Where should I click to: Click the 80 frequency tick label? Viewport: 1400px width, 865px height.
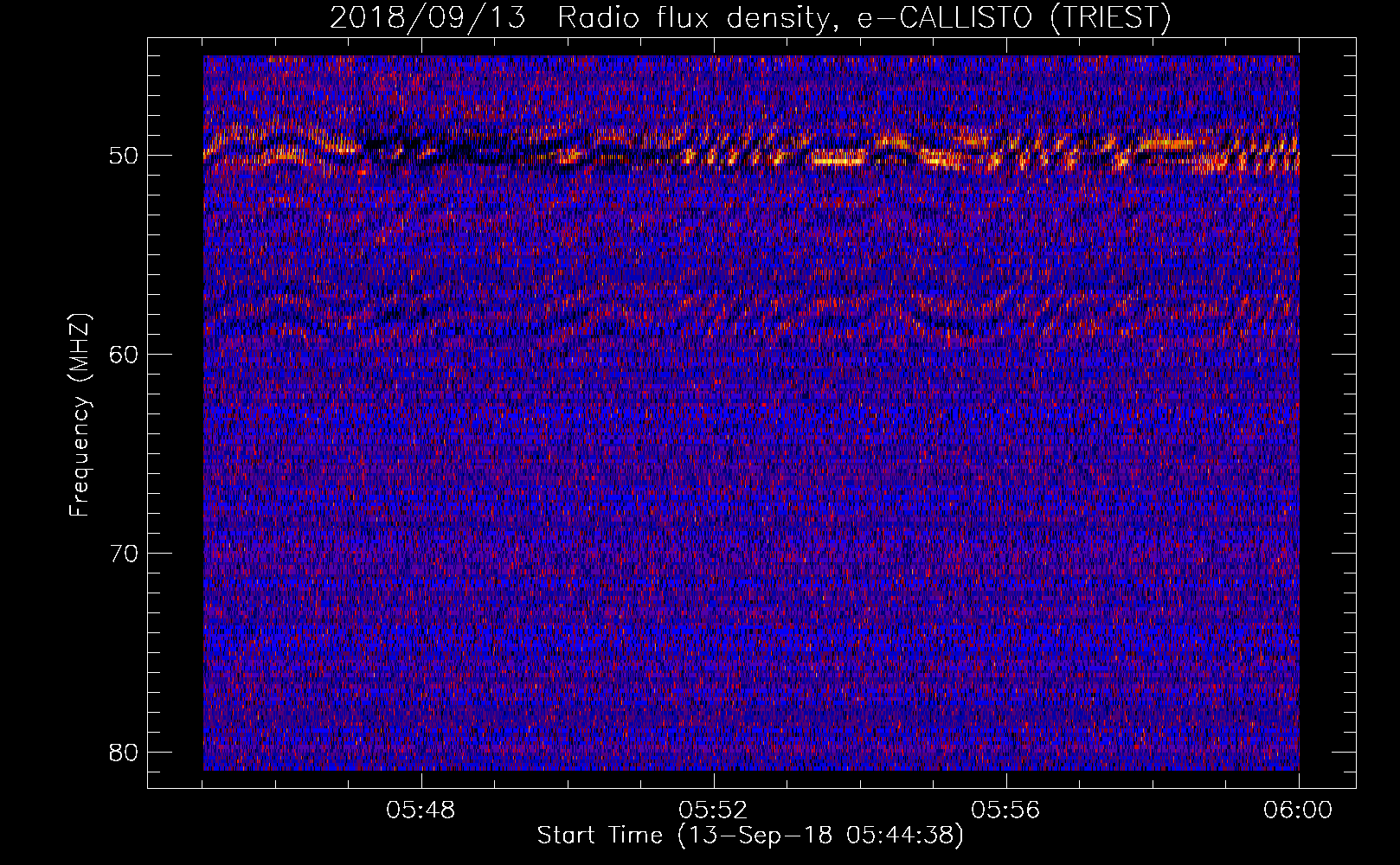point(125,752)
